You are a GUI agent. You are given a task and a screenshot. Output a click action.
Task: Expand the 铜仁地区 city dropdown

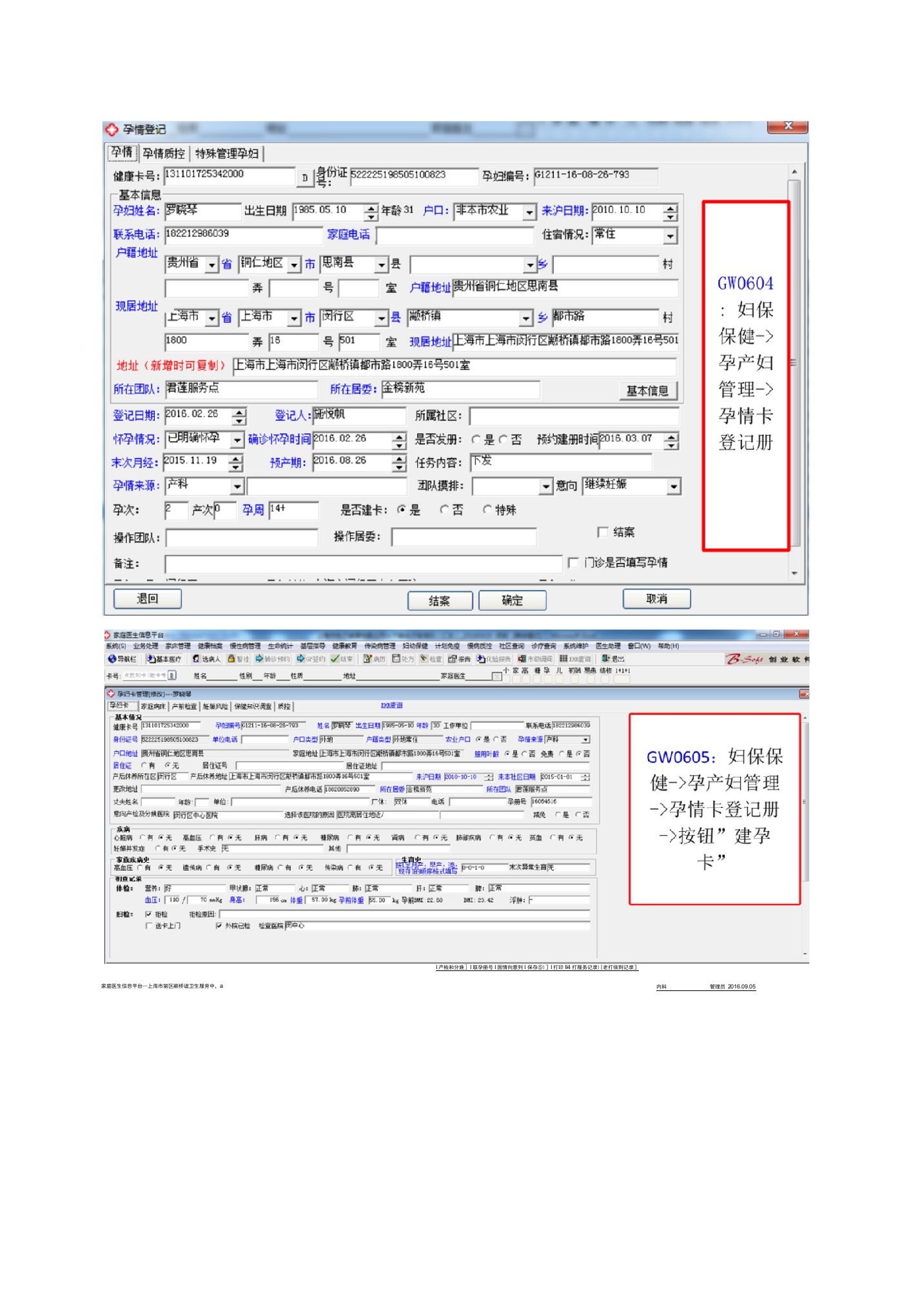[x=294, y=264]
